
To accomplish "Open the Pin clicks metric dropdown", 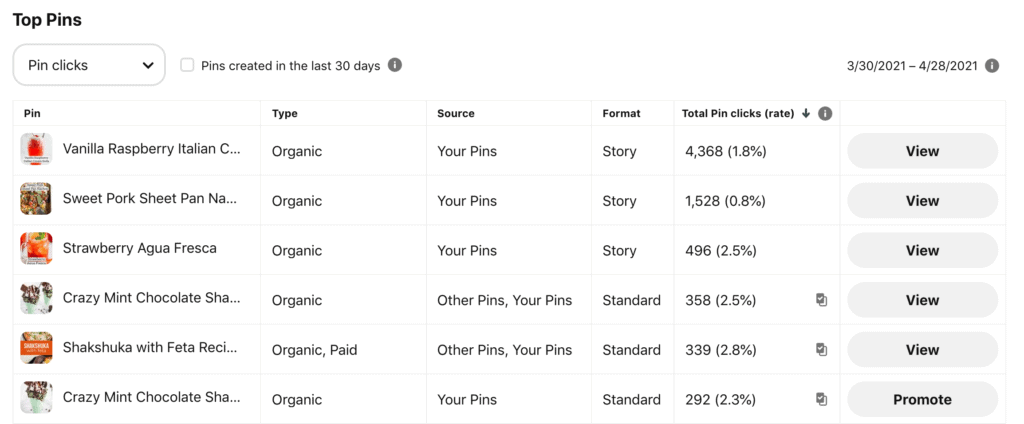I will pyautogui.click(x=89, y=65).
